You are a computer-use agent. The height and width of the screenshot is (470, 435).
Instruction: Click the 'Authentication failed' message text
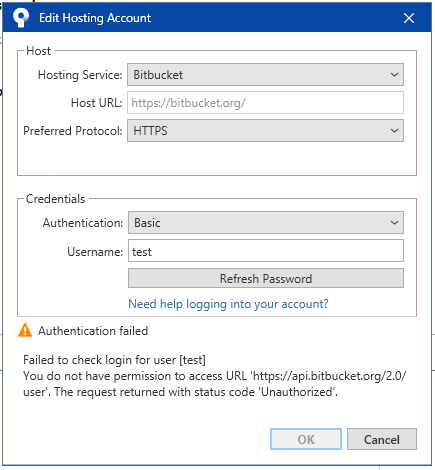[93, 331]
